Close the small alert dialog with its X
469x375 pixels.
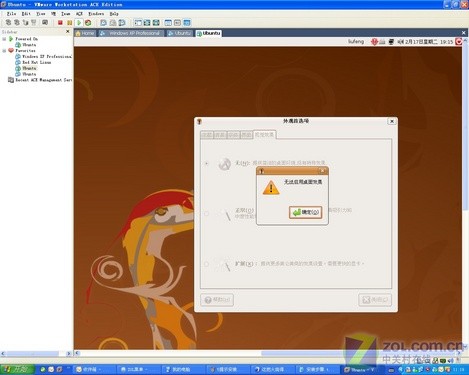click(322, 171)
